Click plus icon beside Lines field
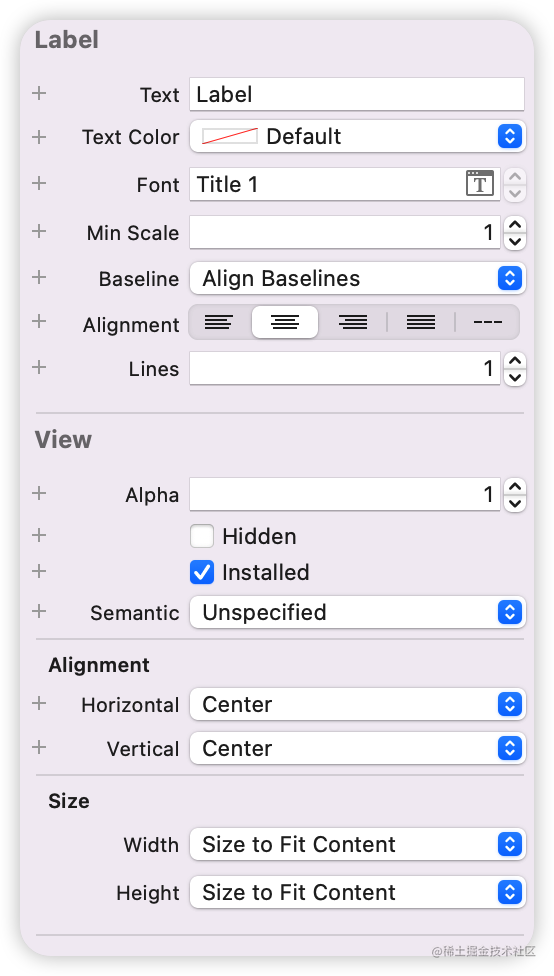Viewport: 554px width, 976px height. 39,367
